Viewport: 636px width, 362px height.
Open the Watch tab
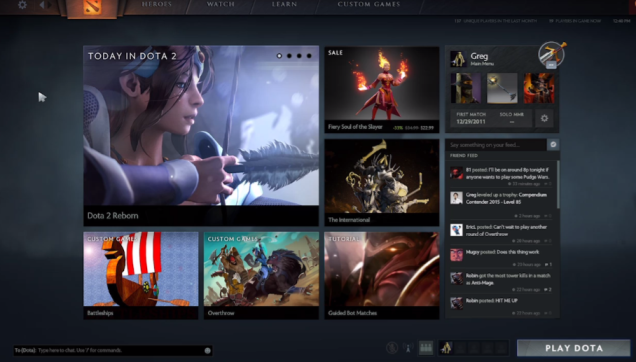coord(221,4)
